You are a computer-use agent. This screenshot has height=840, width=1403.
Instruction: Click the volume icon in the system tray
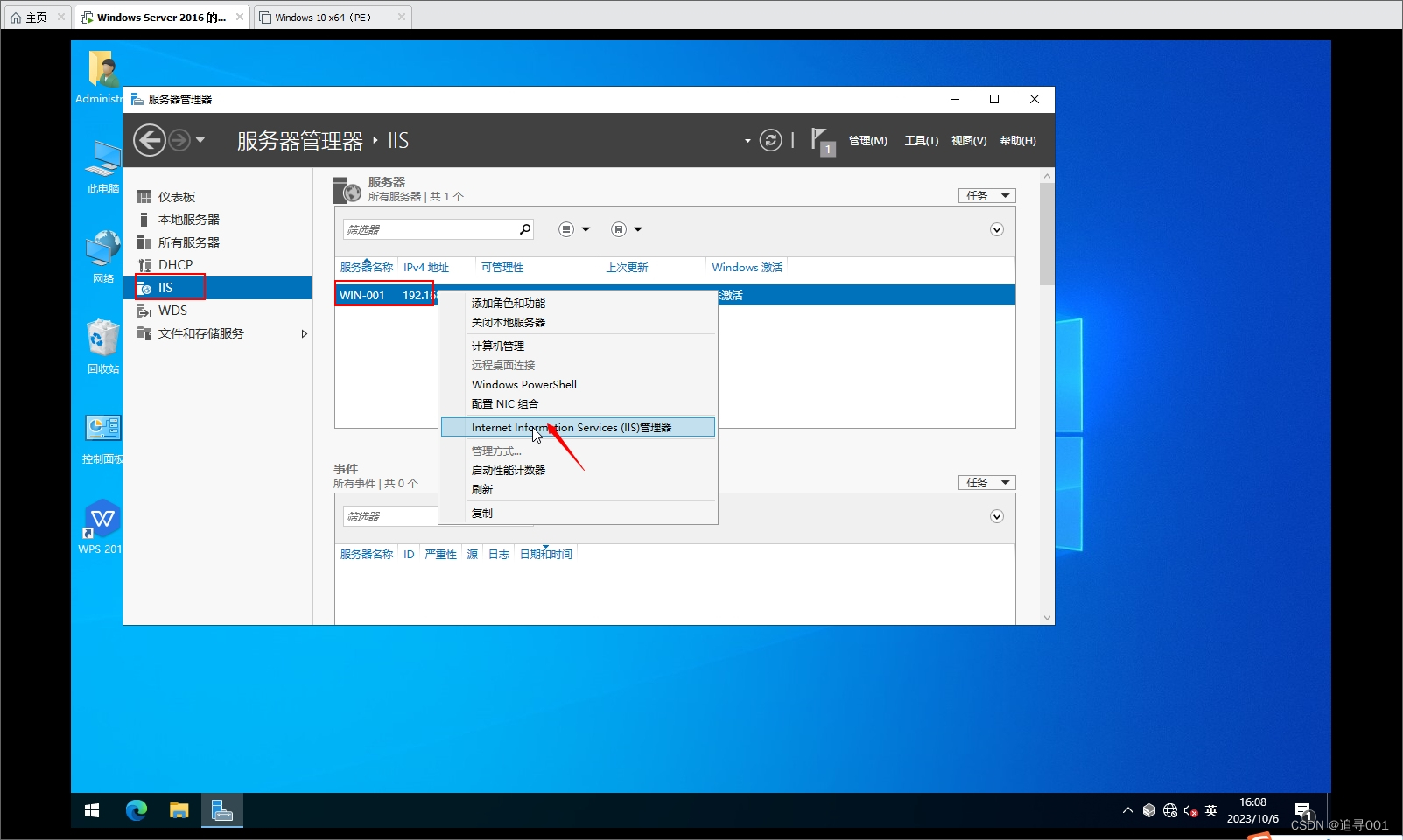[1190, 810]
